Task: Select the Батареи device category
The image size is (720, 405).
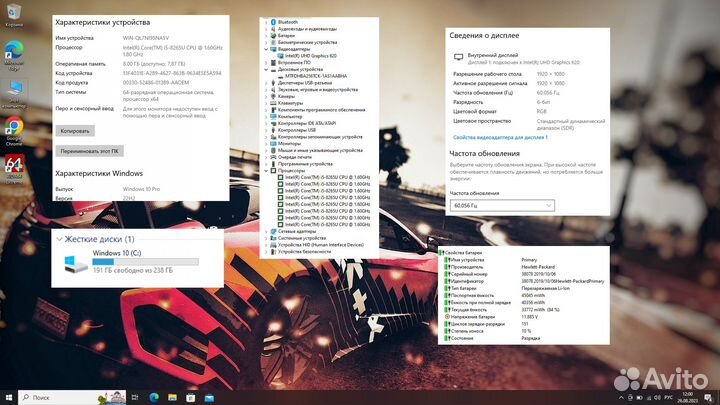Action: tap(286, 35)
